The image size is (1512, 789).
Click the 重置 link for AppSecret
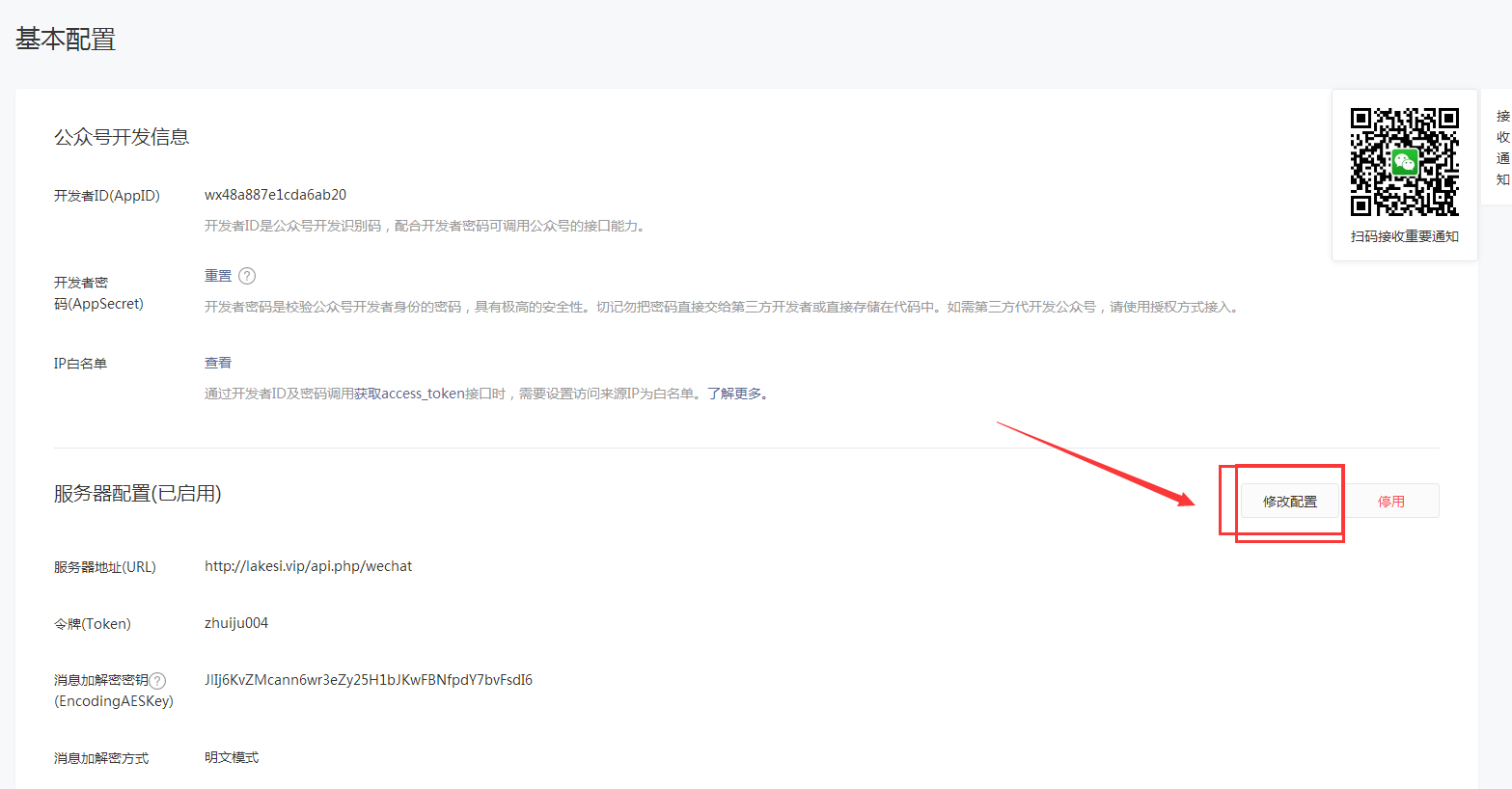click(x=218, y=276)
